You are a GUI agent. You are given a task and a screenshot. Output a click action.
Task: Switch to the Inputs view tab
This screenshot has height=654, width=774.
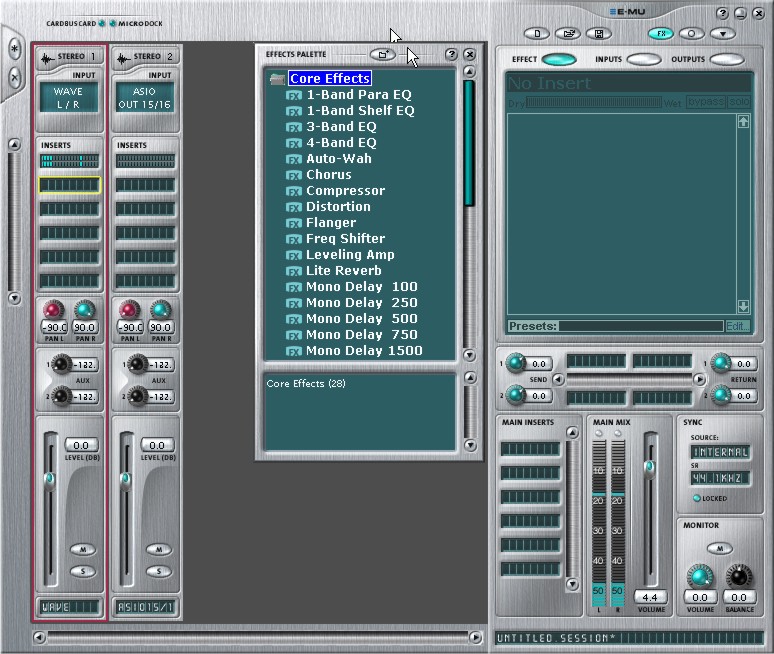click(x=643, y=60)
